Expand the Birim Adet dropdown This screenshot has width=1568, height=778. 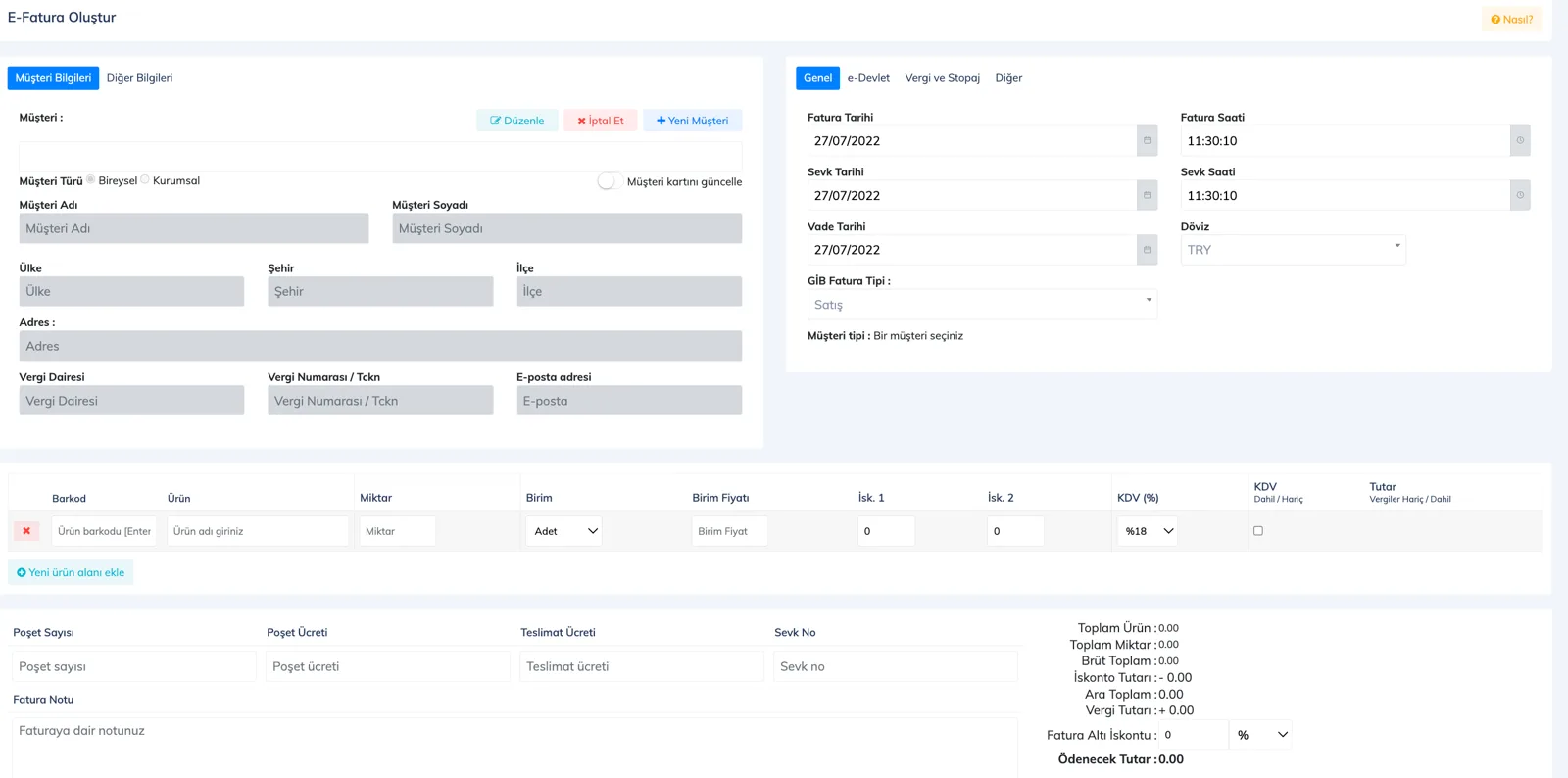pyautogui.click(x=564, y=531)
